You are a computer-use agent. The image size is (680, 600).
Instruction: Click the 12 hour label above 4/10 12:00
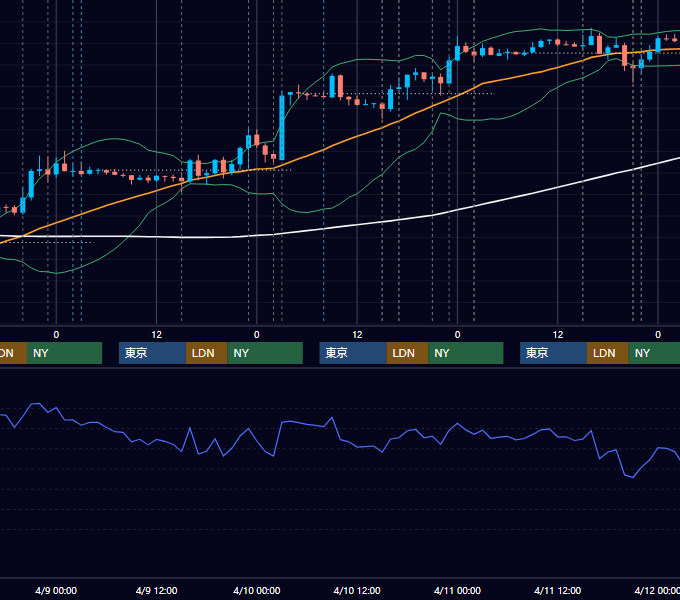(x=357, y=335)
